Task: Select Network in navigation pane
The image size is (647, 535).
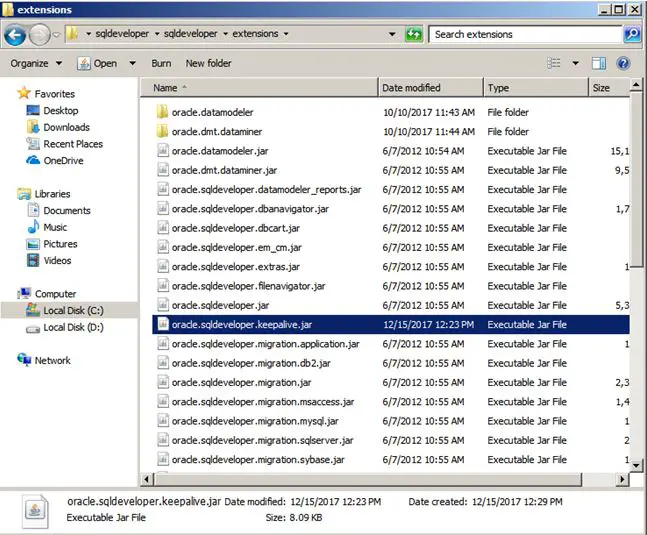Action: (44, 360)
